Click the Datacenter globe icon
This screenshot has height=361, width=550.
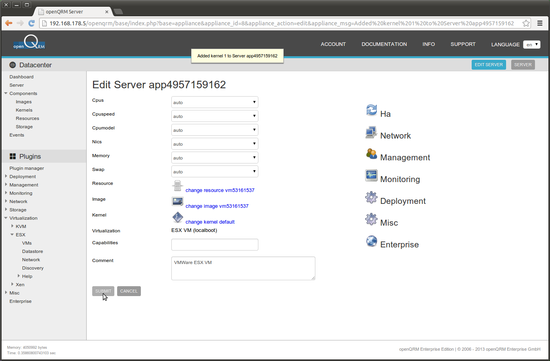[x=13, y=65]
